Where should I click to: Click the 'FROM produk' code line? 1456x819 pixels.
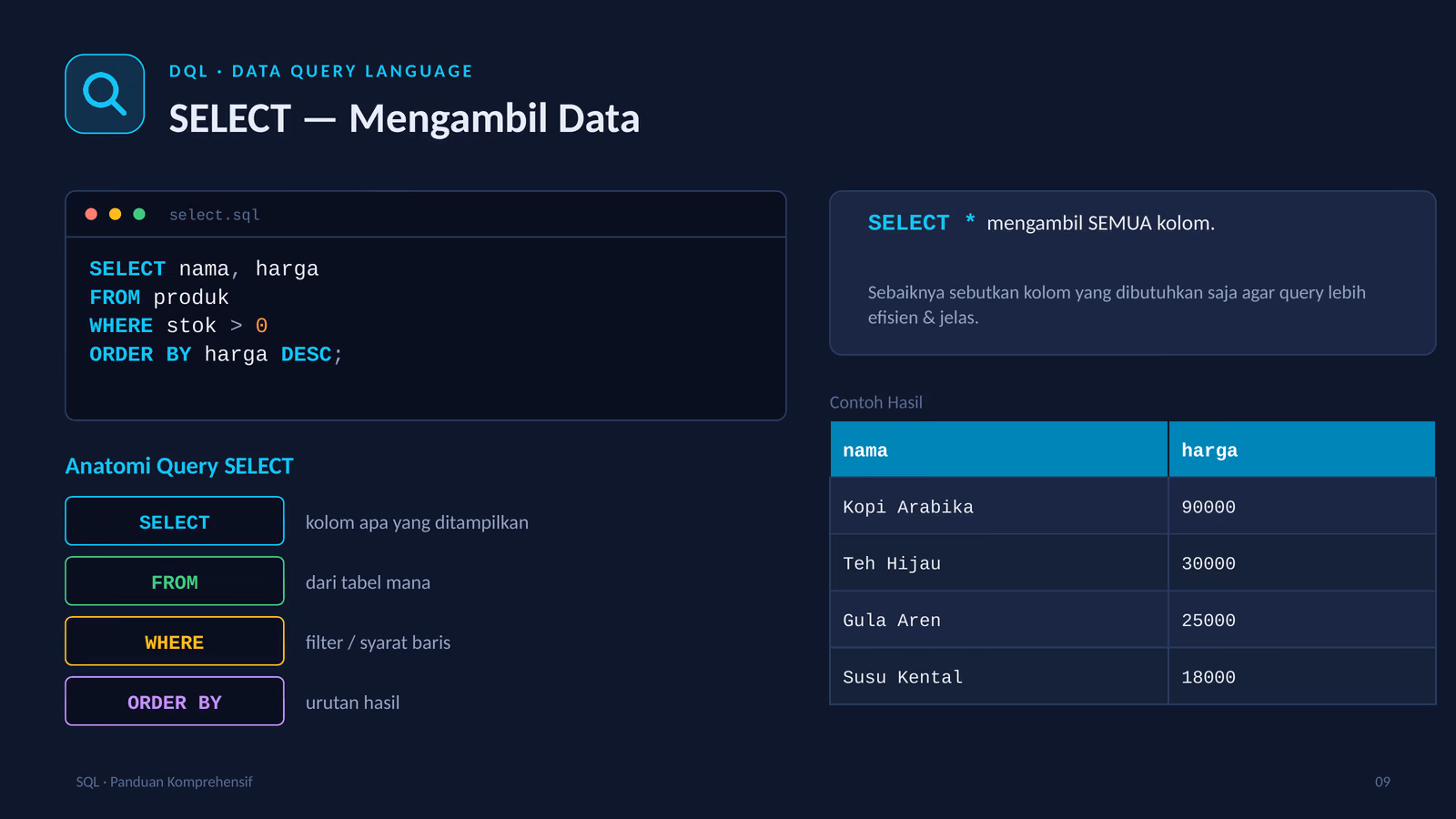pyautogui.click(x=159, y=297)
